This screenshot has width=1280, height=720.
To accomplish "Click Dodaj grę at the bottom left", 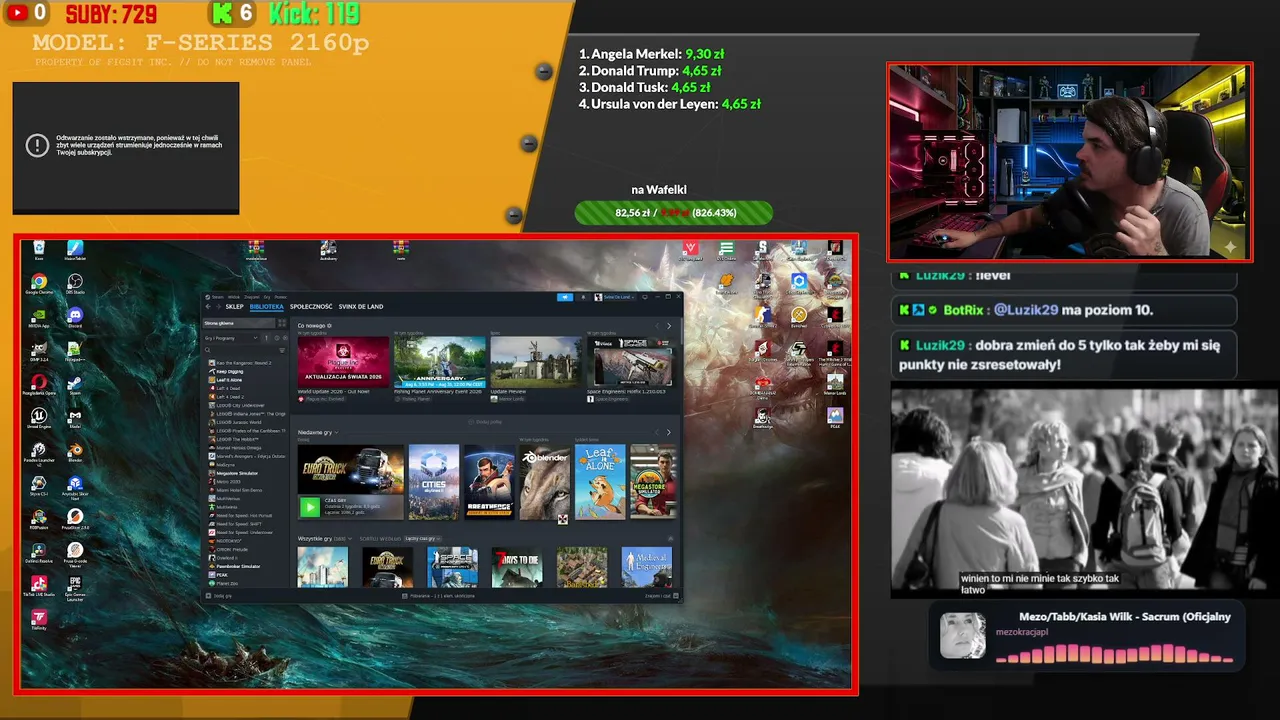I will point(219,596).
